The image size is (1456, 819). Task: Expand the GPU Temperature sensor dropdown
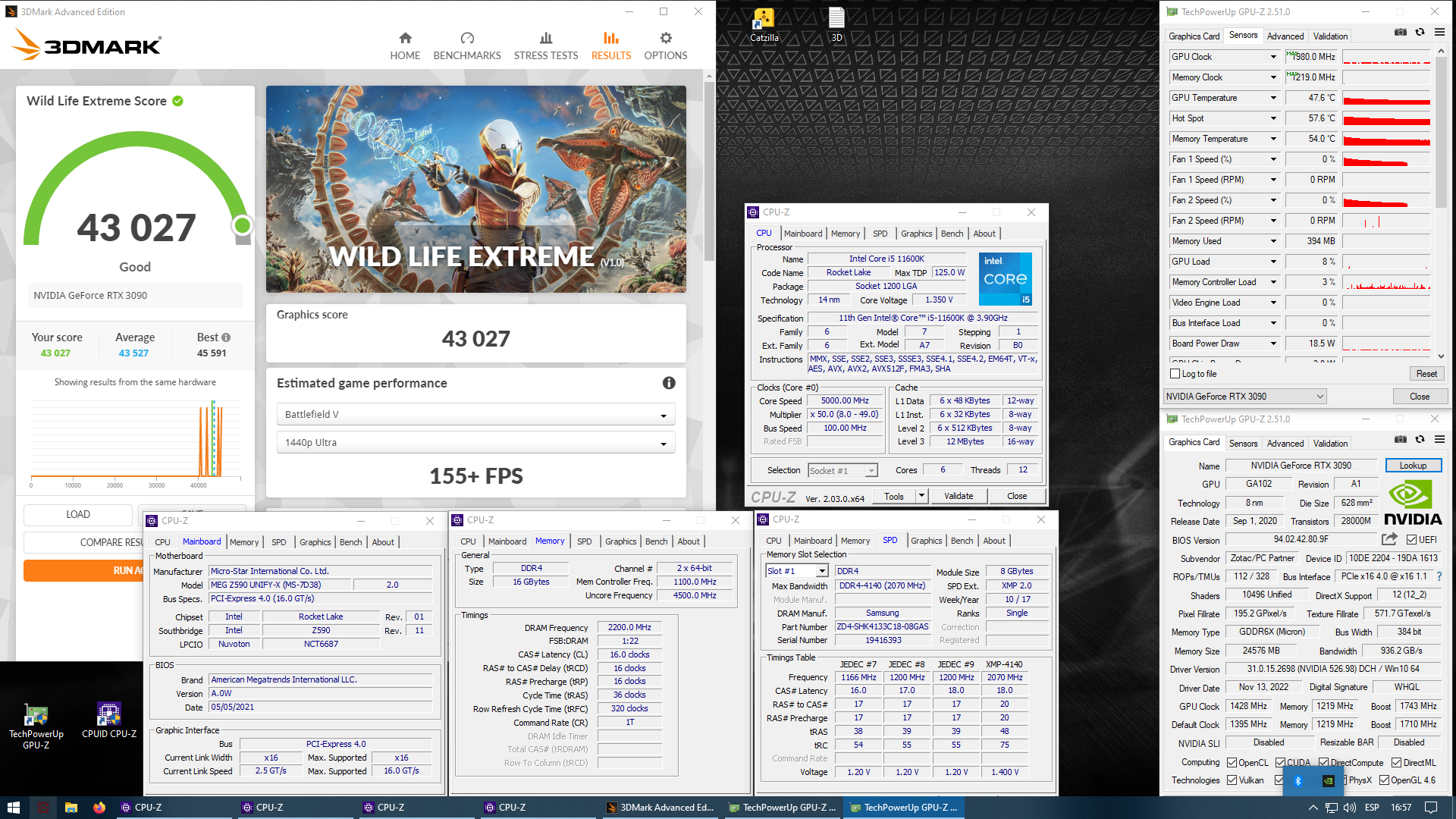[x=1273, y=98]
